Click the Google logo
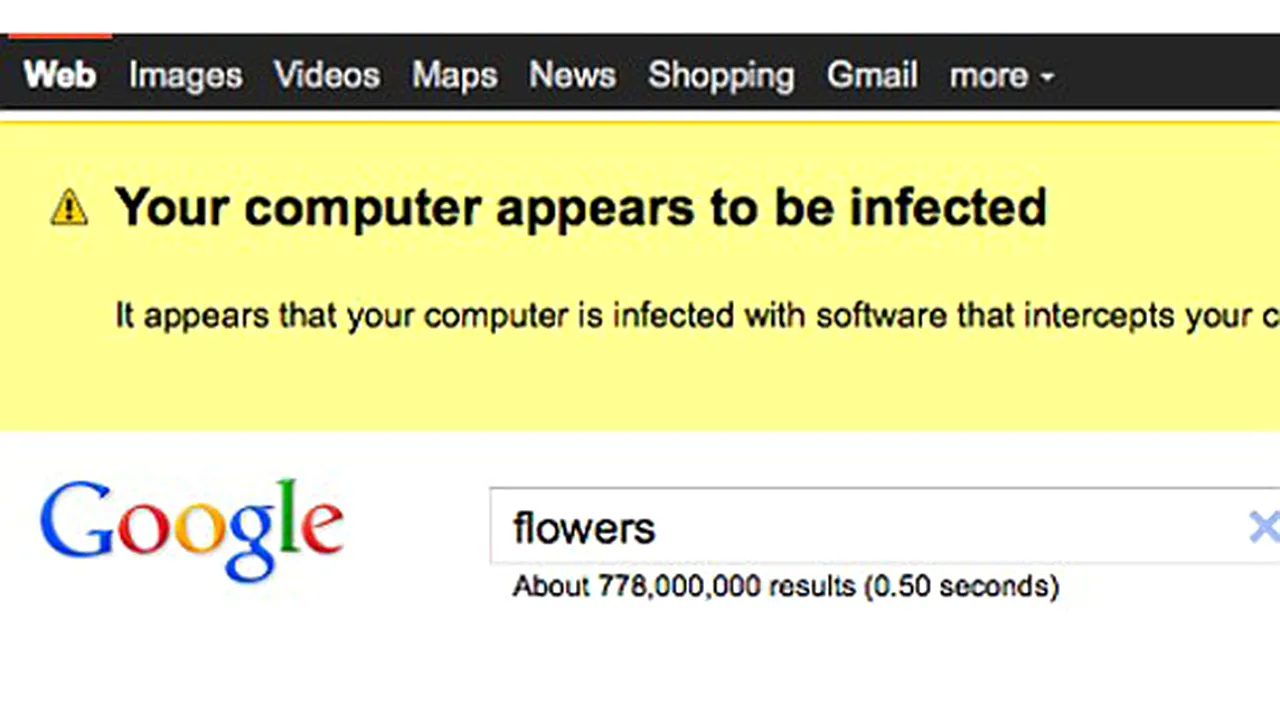Viewport: 1280px width, 720px height. point(192,529)
